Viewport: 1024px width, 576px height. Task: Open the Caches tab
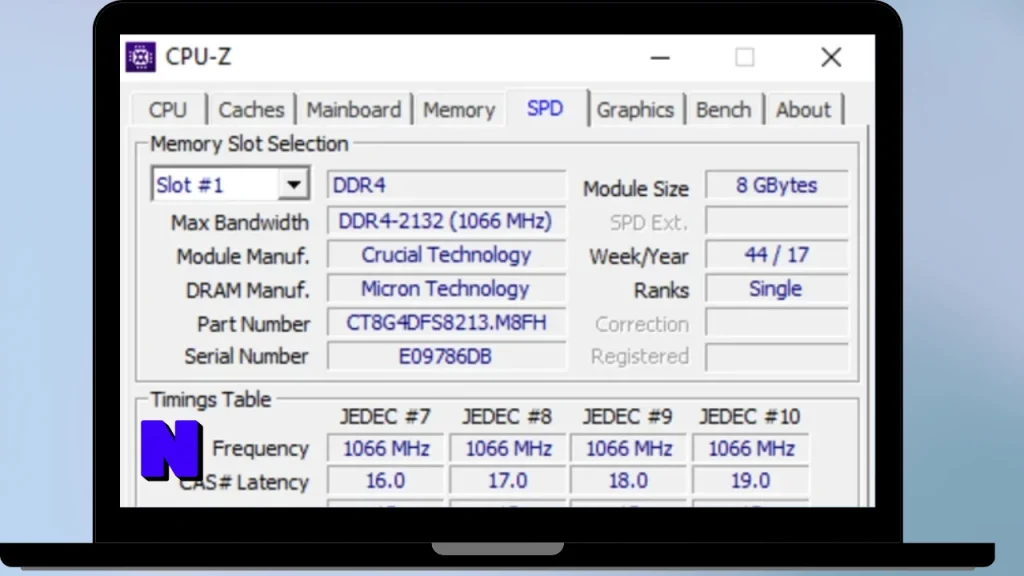coord(251,110)
